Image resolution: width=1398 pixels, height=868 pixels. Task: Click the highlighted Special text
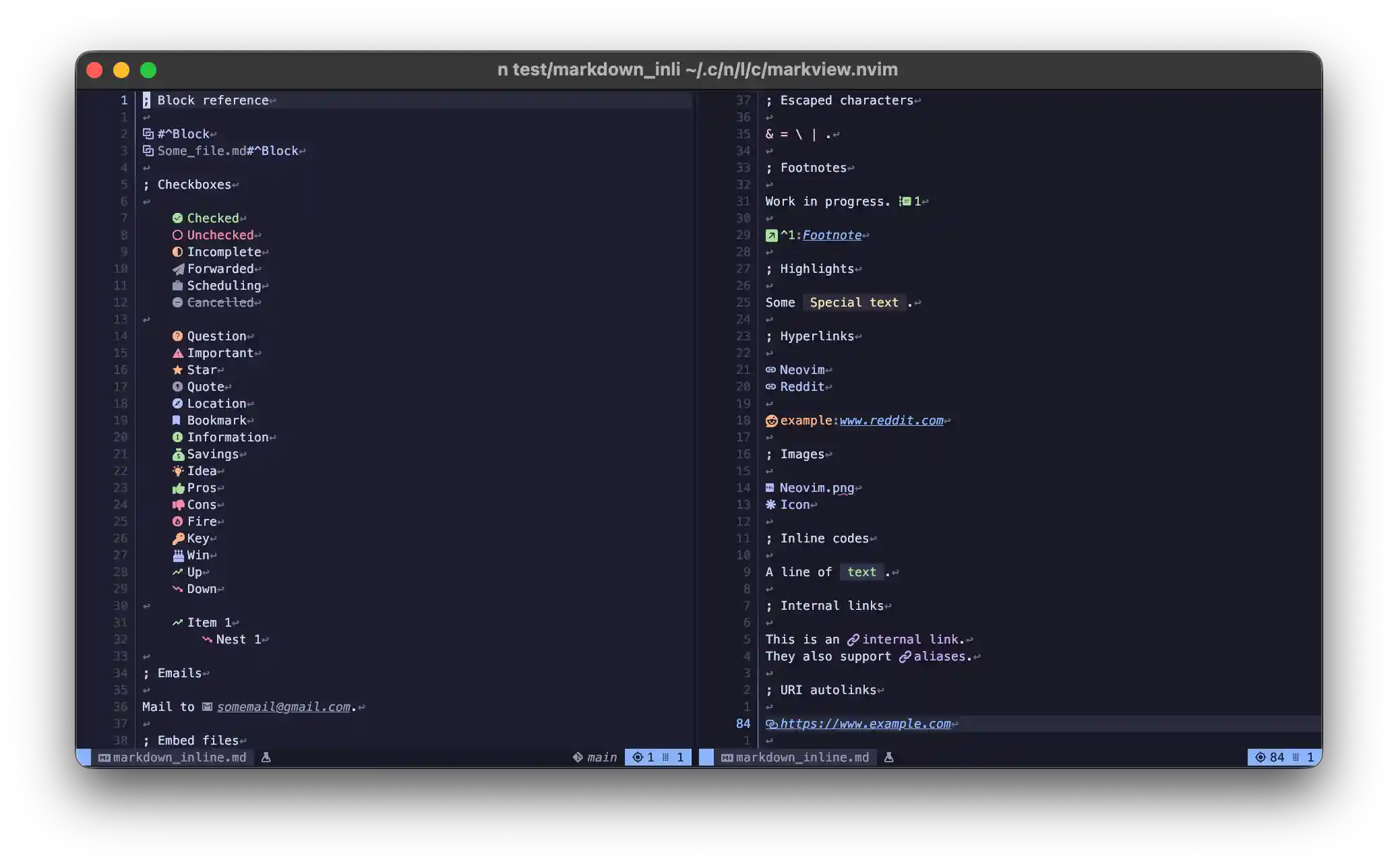coord(853,303)
